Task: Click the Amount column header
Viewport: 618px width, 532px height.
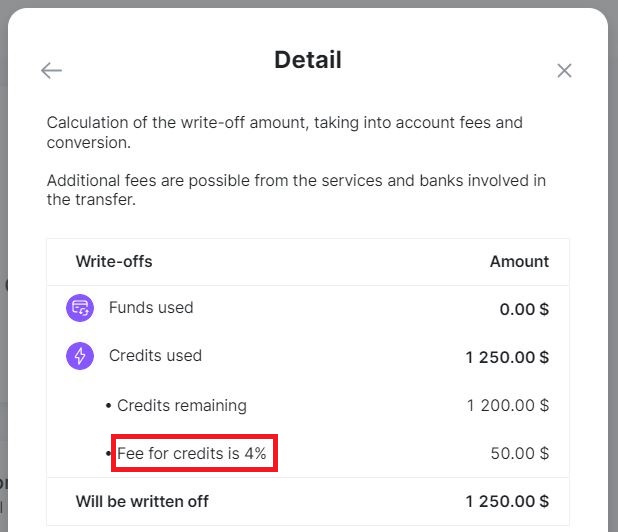Action: (x=519, y=262)
